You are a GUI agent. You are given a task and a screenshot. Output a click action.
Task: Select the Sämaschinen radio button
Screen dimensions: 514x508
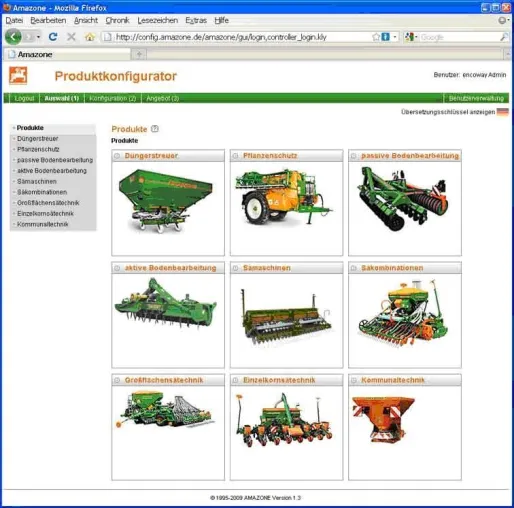[x=235, y=268]
